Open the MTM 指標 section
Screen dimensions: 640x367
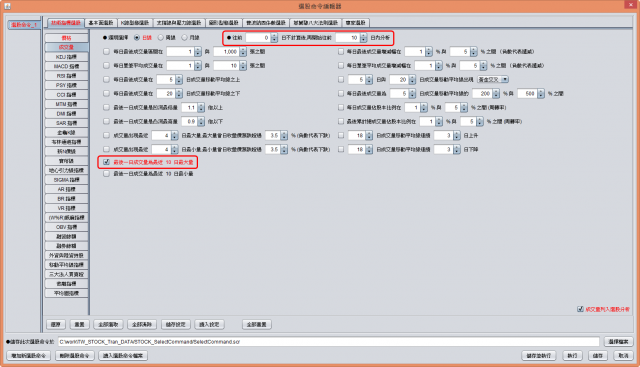pos(66,104)
